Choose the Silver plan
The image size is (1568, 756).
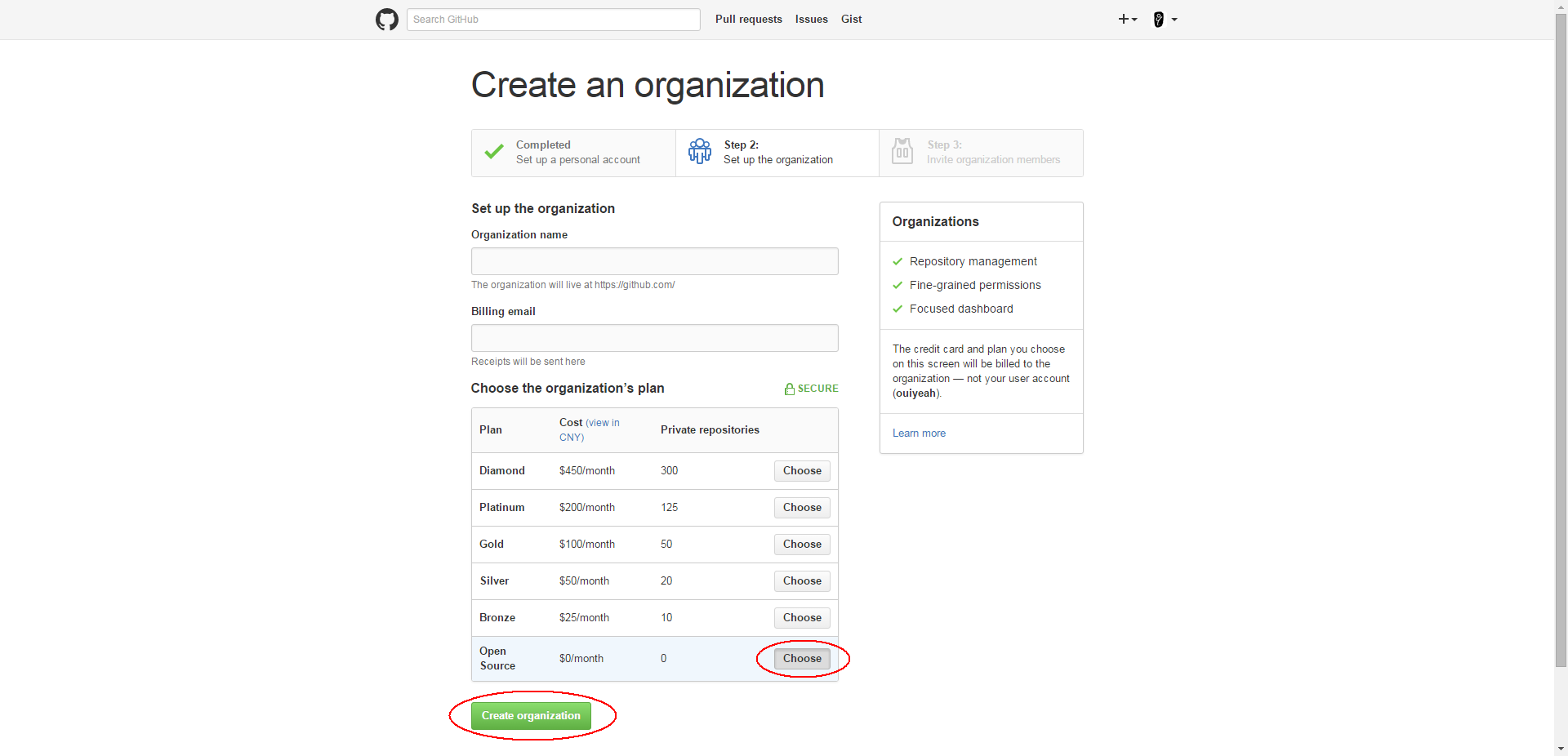pyautogui.click(x=802, y=581)
